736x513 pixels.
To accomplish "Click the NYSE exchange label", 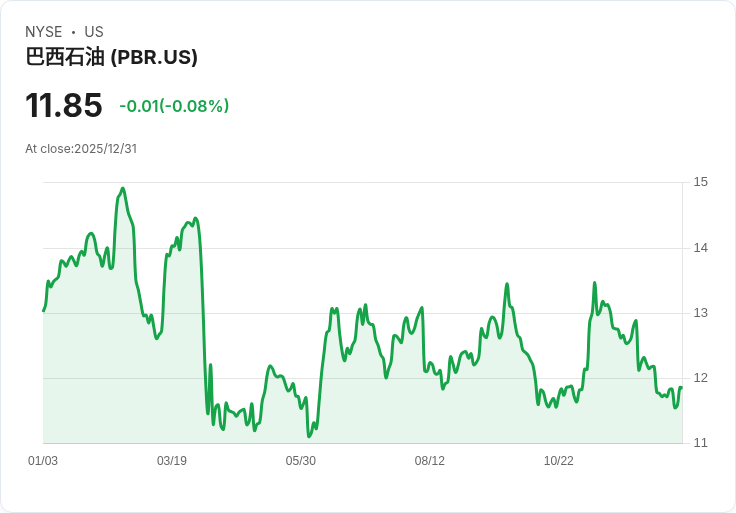I will pyautogui.click(x=44, y=32).
